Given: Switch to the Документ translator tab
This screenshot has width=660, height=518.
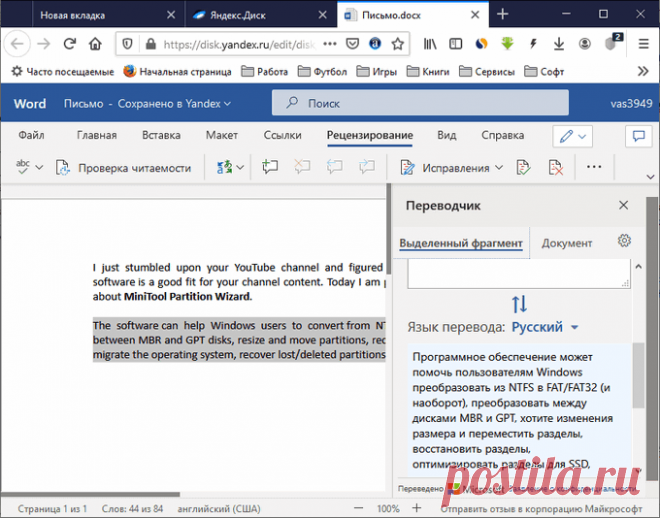Looking at the screenshot, I should [567, 243].
